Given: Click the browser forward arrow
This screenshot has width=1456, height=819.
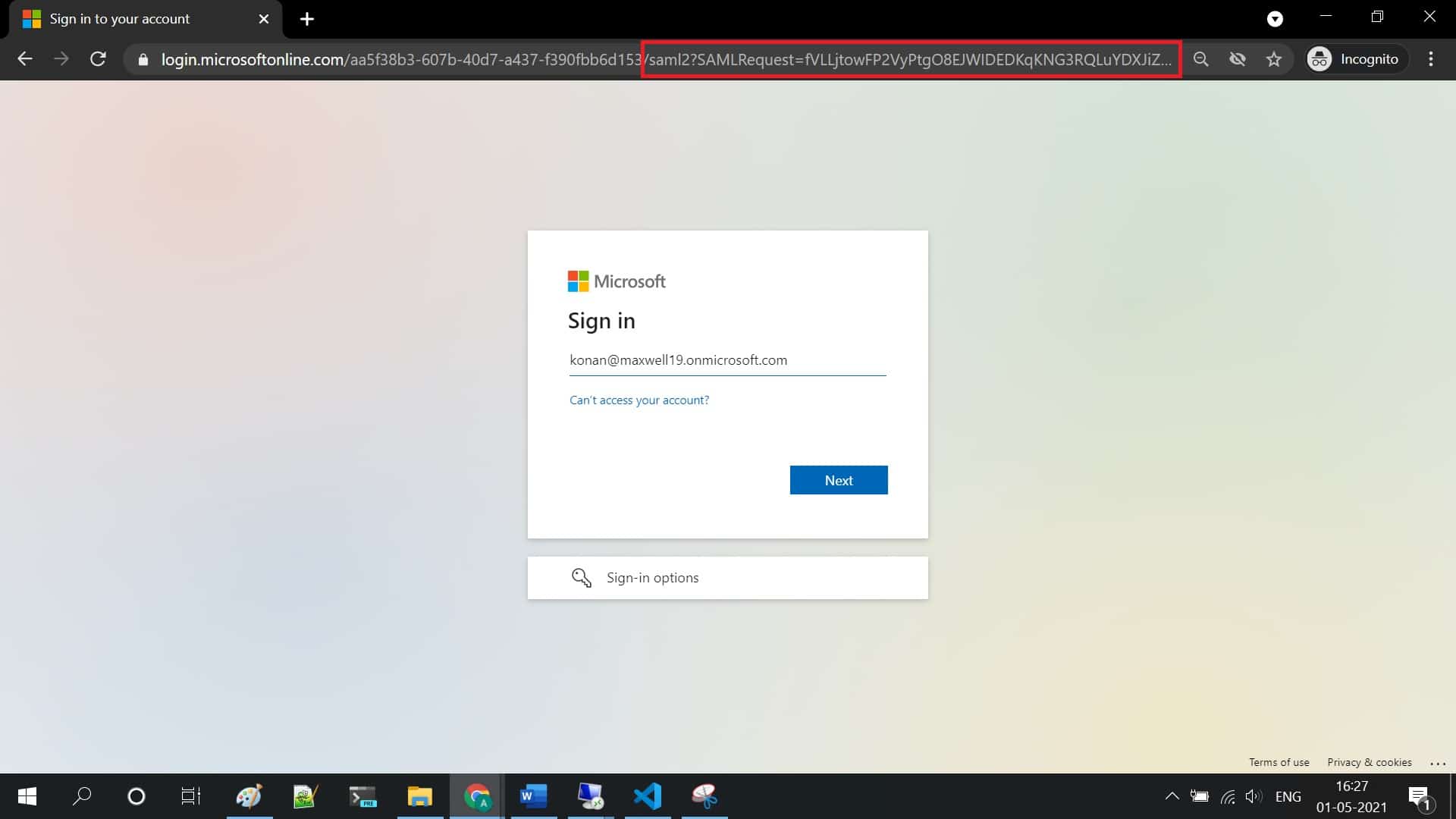Looking at the screenshot, I should 61,59.
